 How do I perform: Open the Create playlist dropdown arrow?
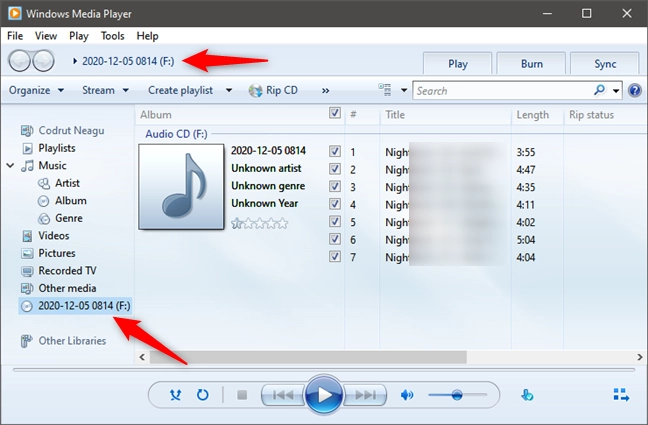[229, 90]
